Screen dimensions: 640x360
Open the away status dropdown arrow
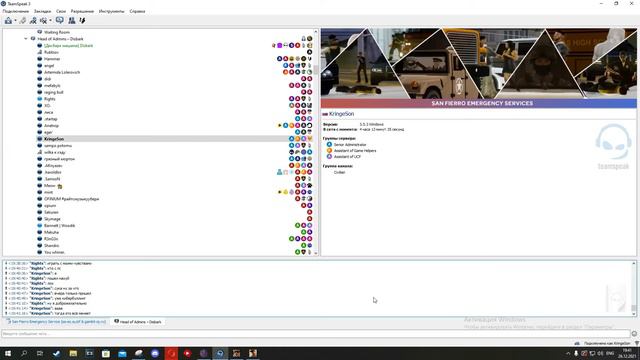tap(50, 21)
